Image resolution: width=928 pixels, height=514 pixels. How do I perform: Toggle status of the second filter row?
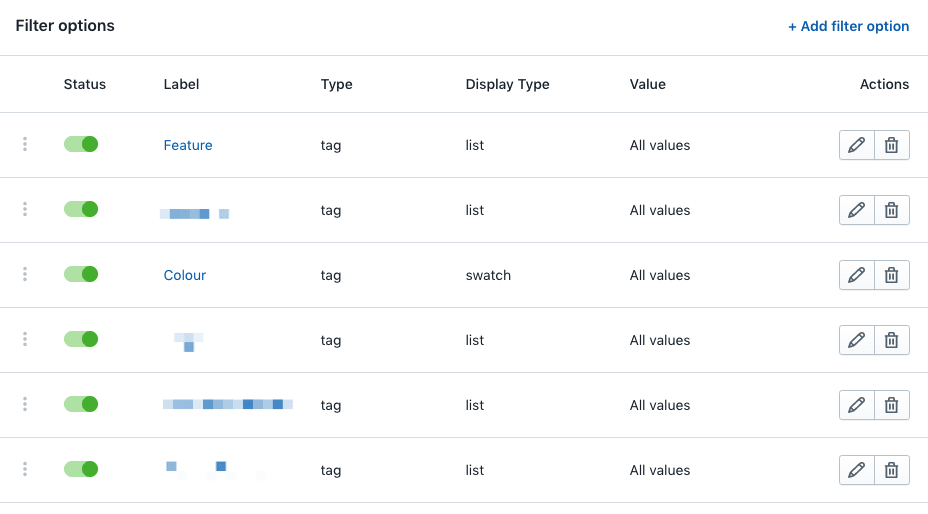point(81,209)
